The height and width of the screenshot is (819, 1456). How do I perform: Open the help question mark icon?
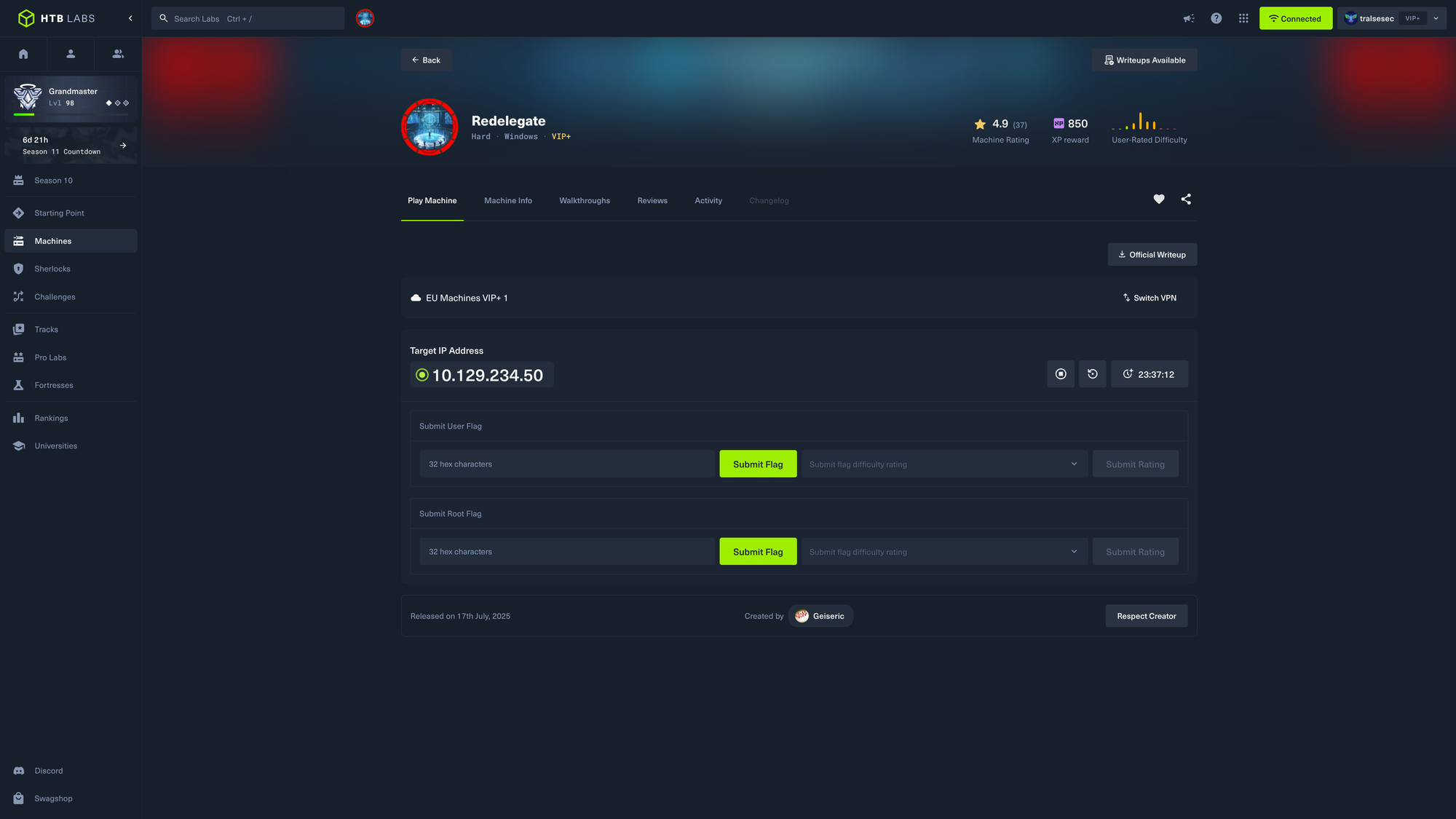point(1216,18)
